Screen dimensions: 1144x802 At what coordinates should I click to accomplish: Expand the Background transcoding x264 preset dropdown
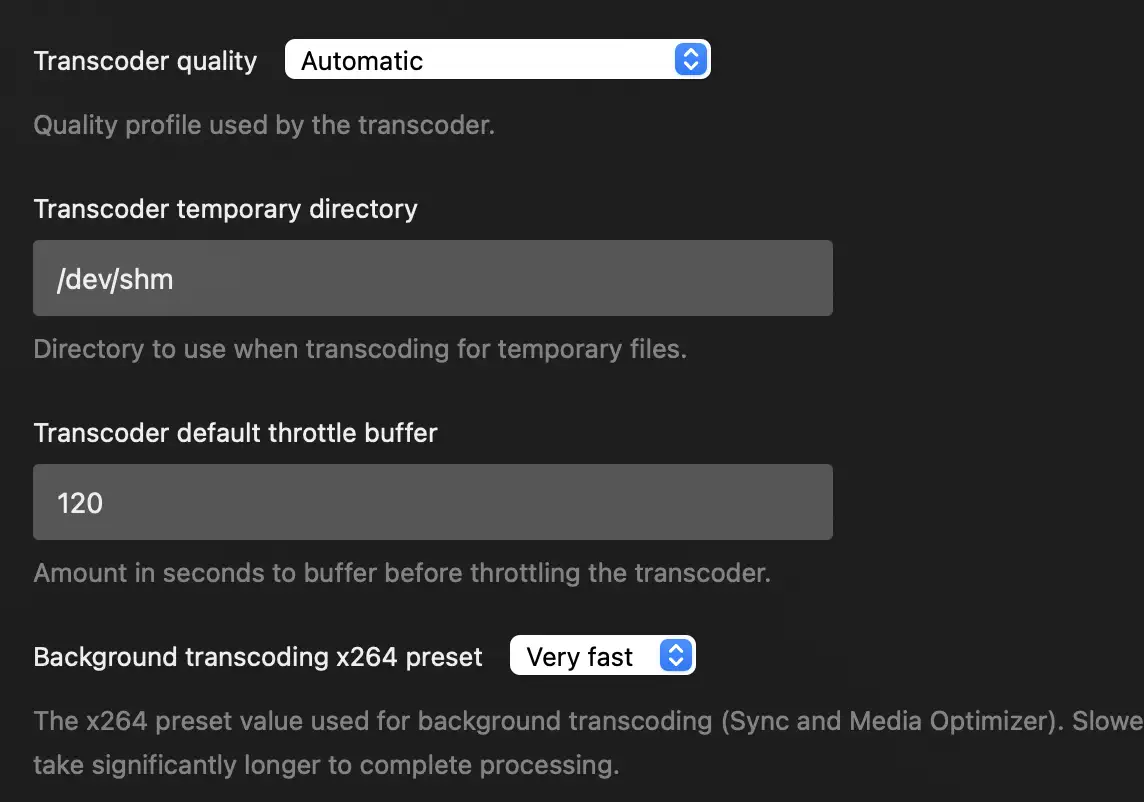(602, 656)
